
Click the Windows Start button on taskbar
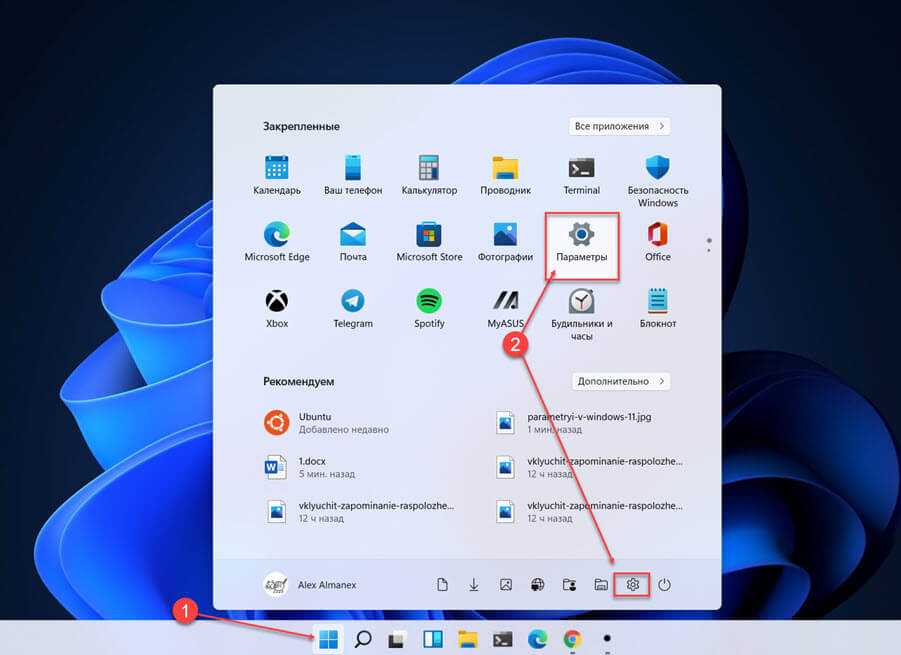coord(328,639)
